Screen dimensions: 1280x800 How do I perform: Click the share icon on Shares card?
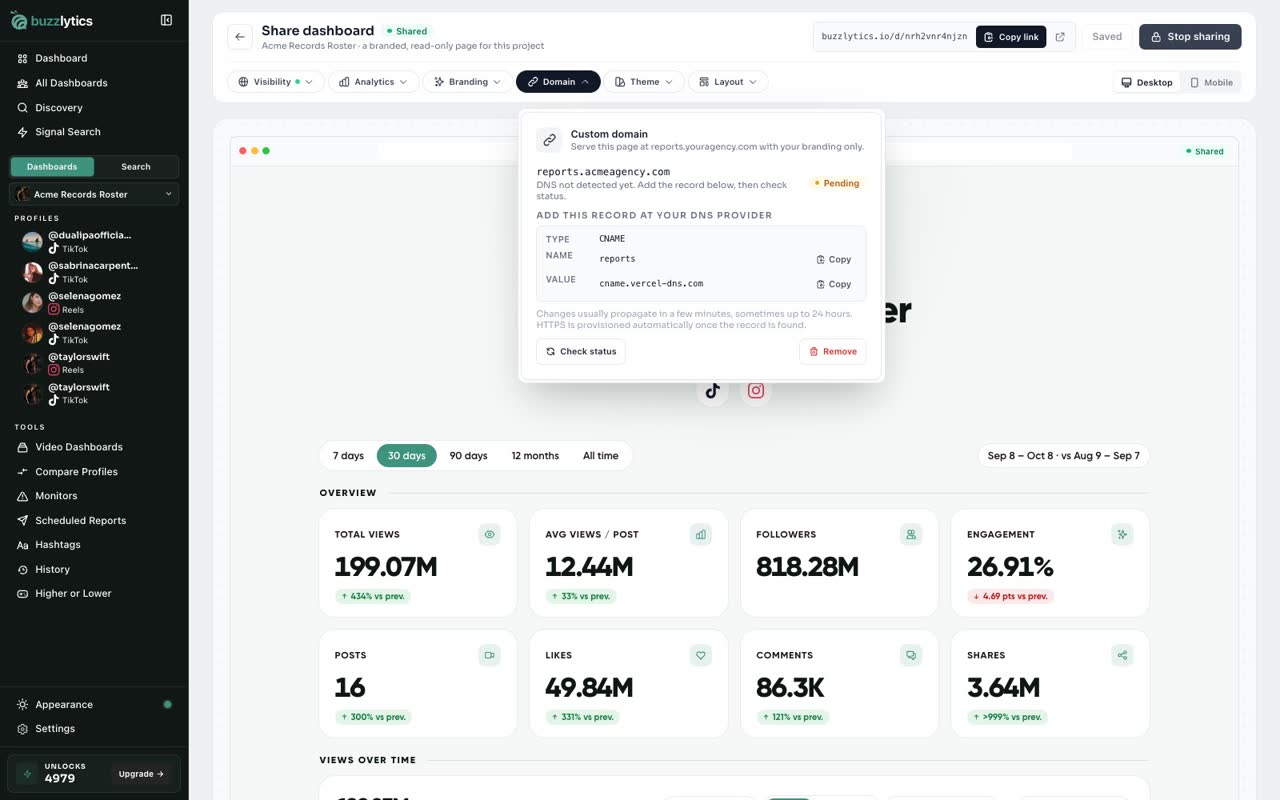click(1122, 656)
